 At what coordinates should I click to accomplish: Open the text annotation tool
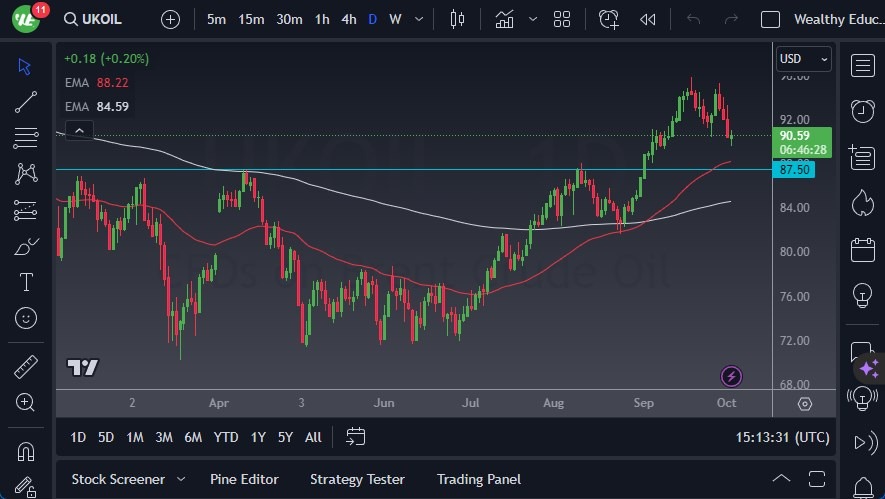(26, 282)
